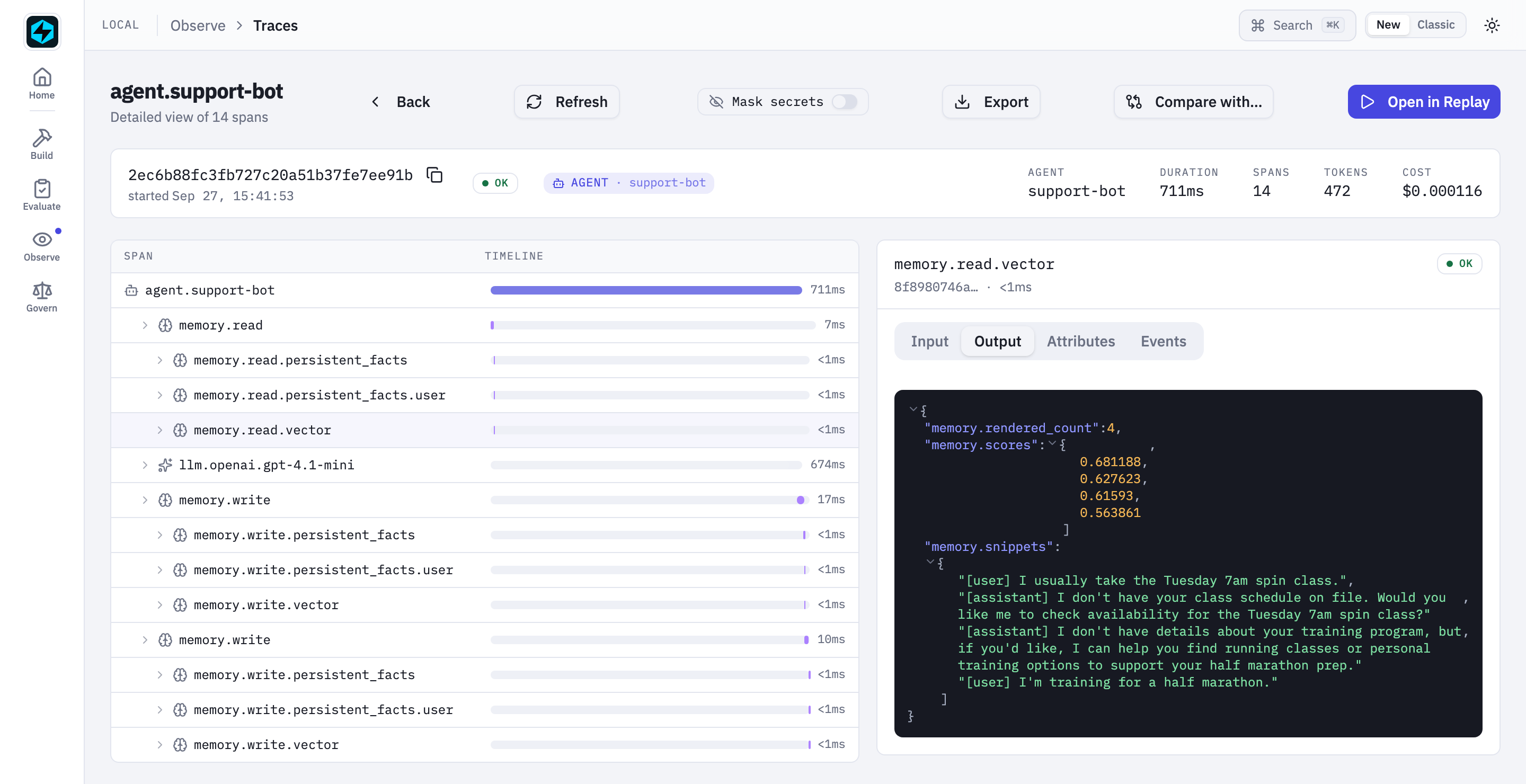1526x784 pixels.
Task: Copy the trace ID to clipboard
Action: click(434, 175)
